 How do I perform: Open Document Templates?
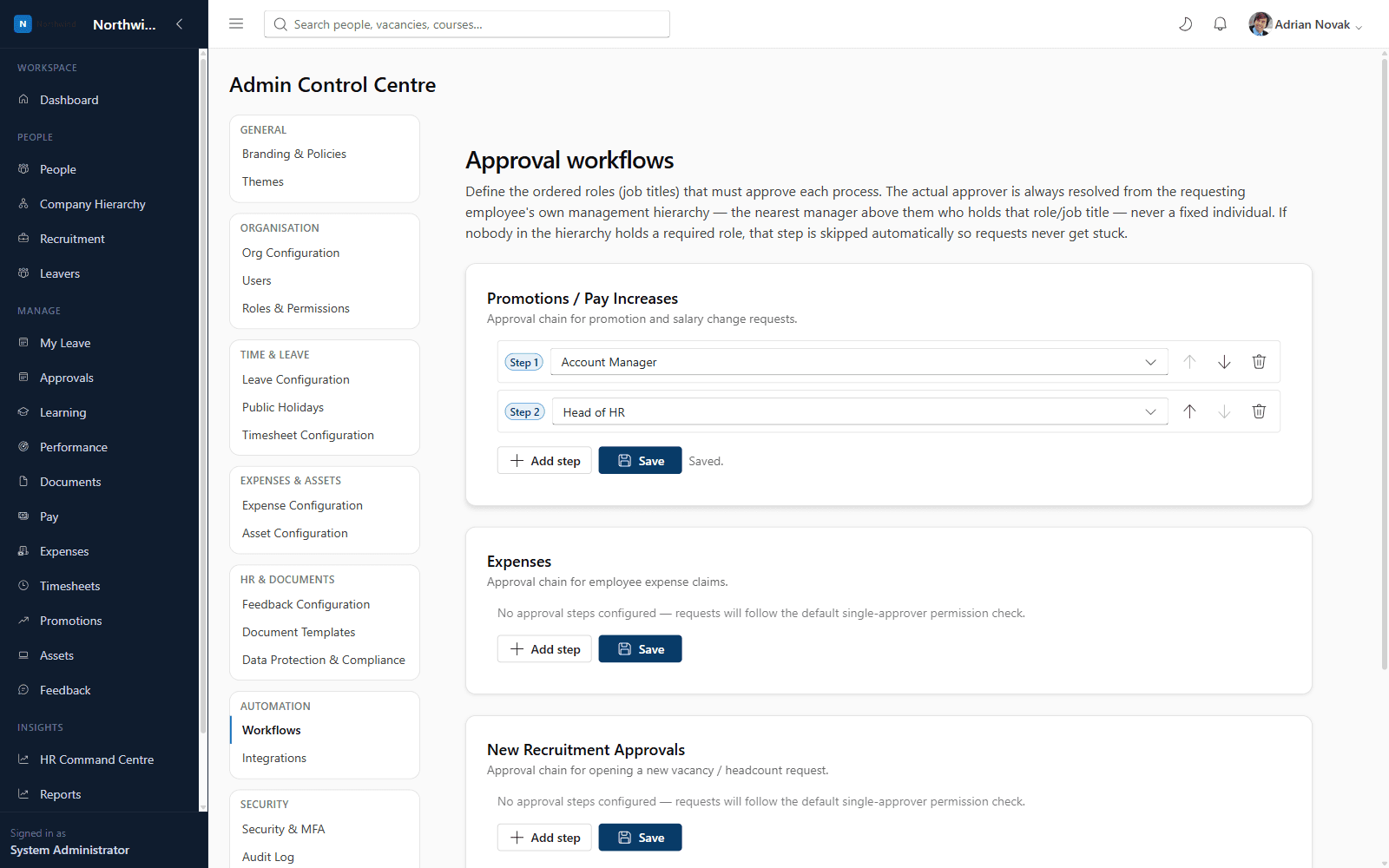coord(299,632)
